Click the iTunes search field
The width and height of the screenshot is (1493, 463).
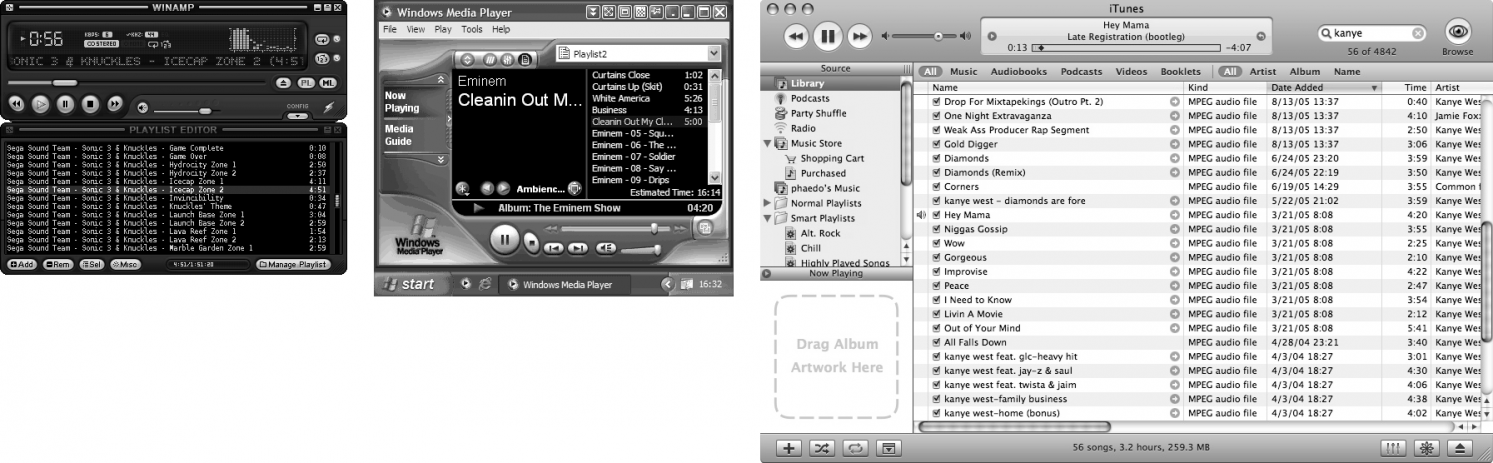1372,33
